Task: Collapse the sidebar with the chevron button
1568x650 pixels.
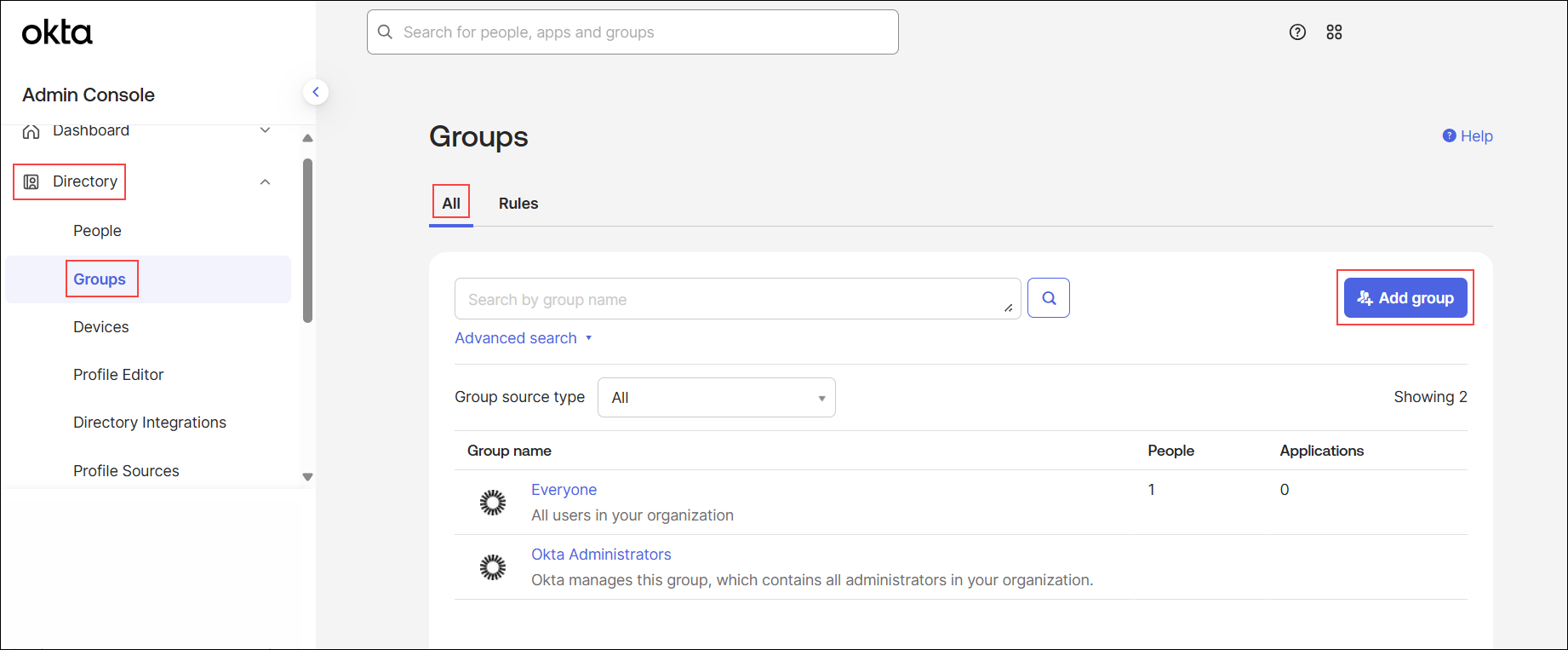Action: [316, 92]
